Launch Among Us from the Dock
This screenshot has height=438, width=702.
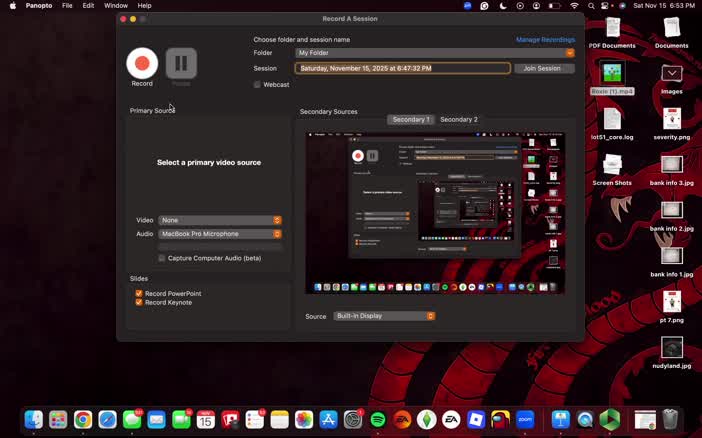pos(501,420)
